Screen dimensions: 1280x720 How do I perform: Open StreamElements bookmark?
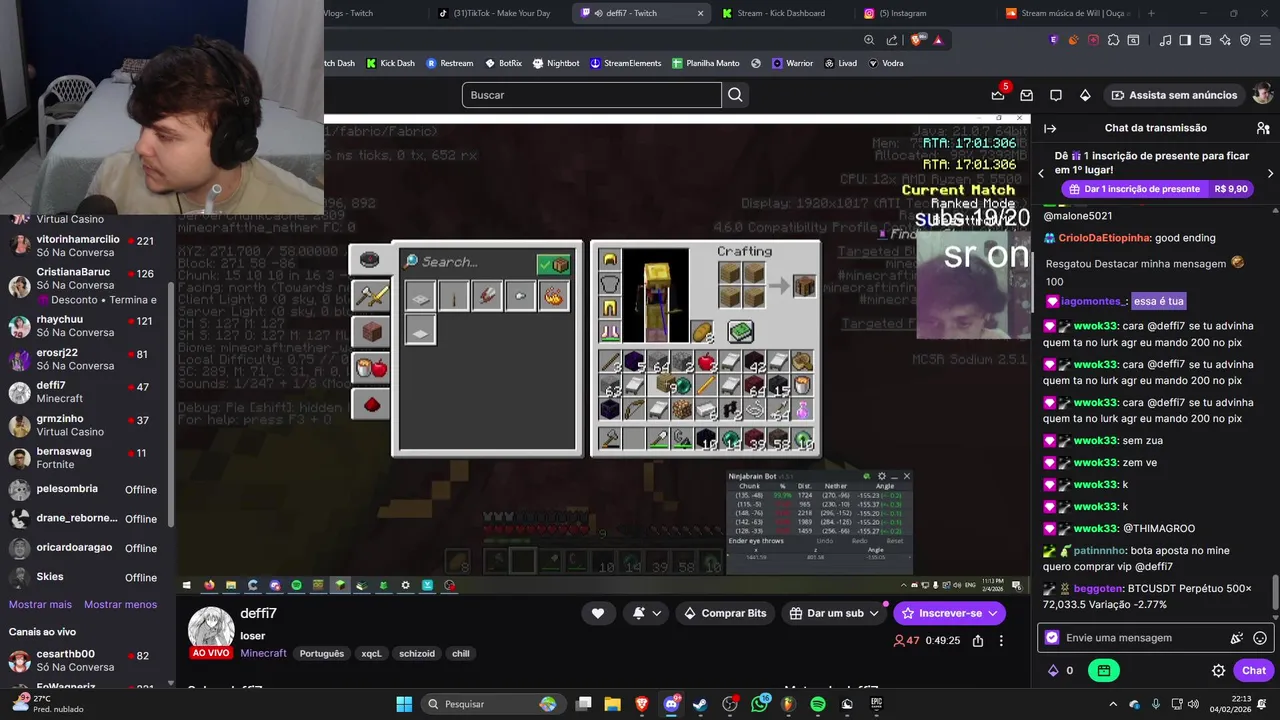[625, 63]
